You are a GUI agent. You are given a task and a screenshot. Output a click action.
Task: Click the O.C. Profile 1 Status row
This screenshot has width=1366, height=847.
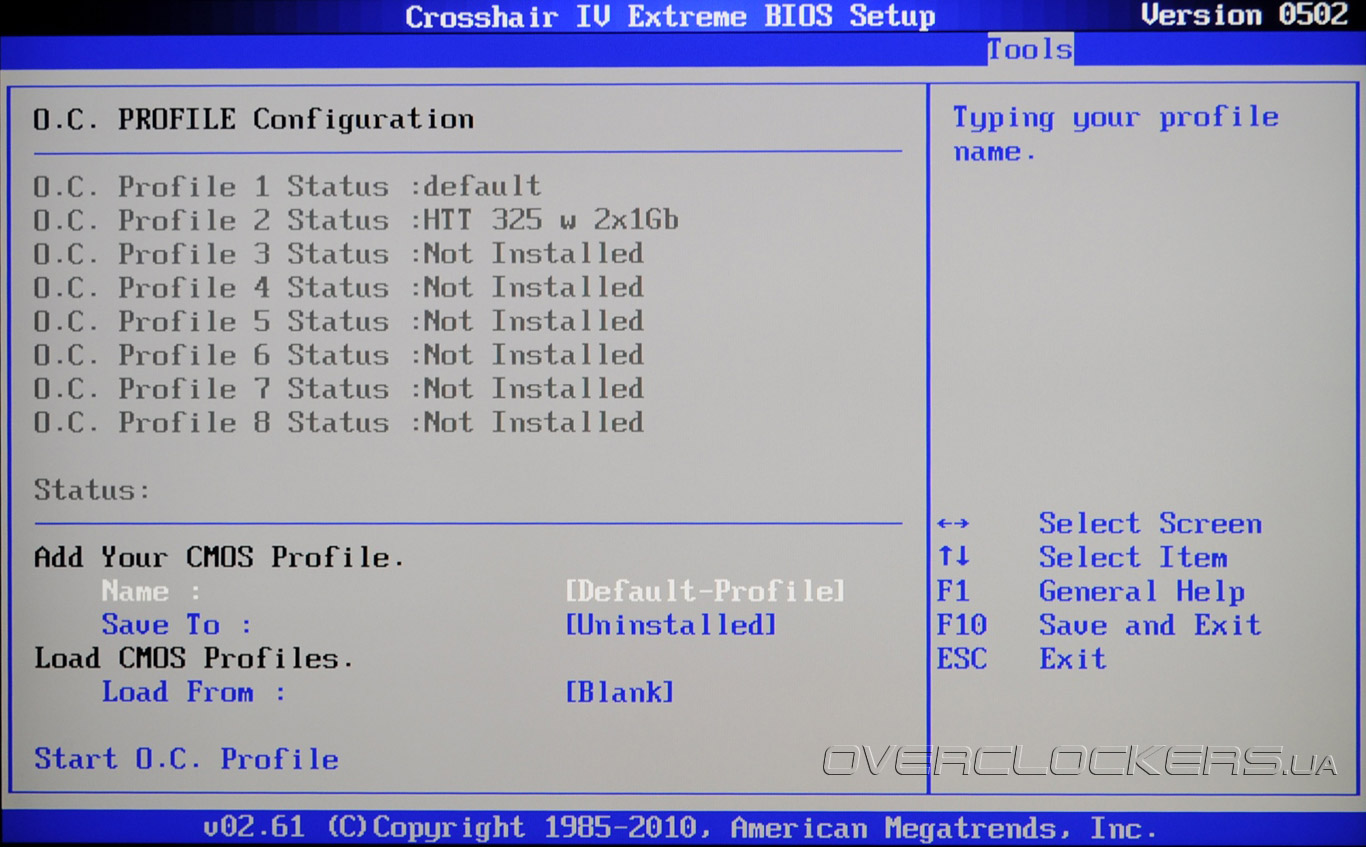[287, 186]
